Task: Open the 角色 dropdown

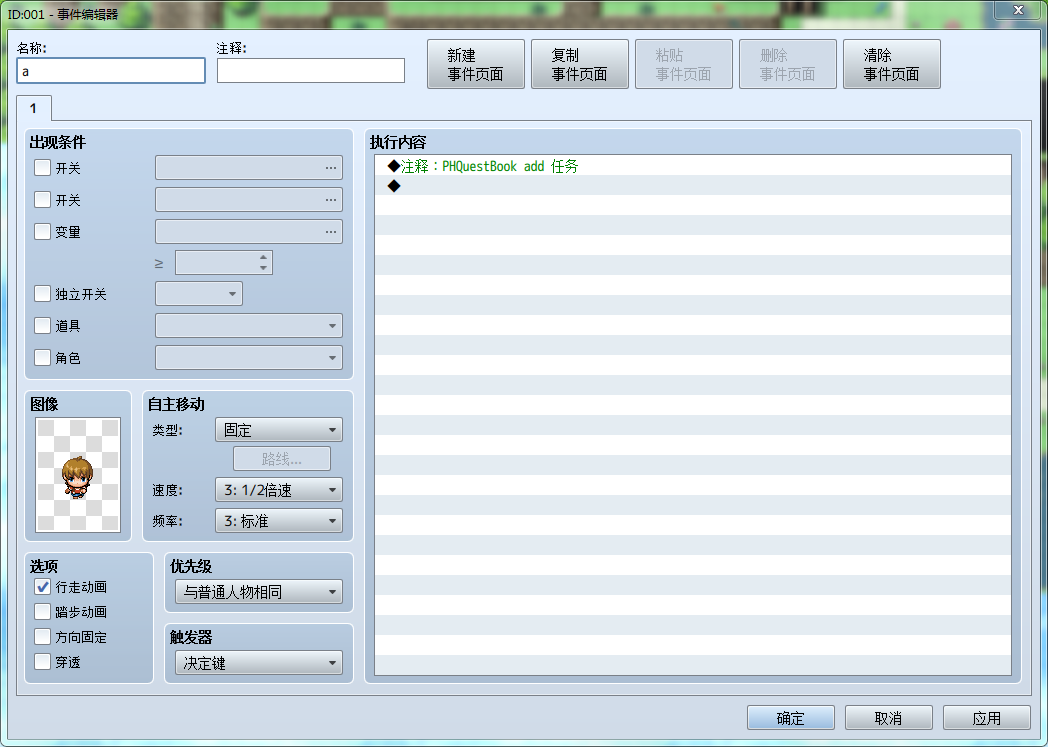Action: tap(249, 357)
